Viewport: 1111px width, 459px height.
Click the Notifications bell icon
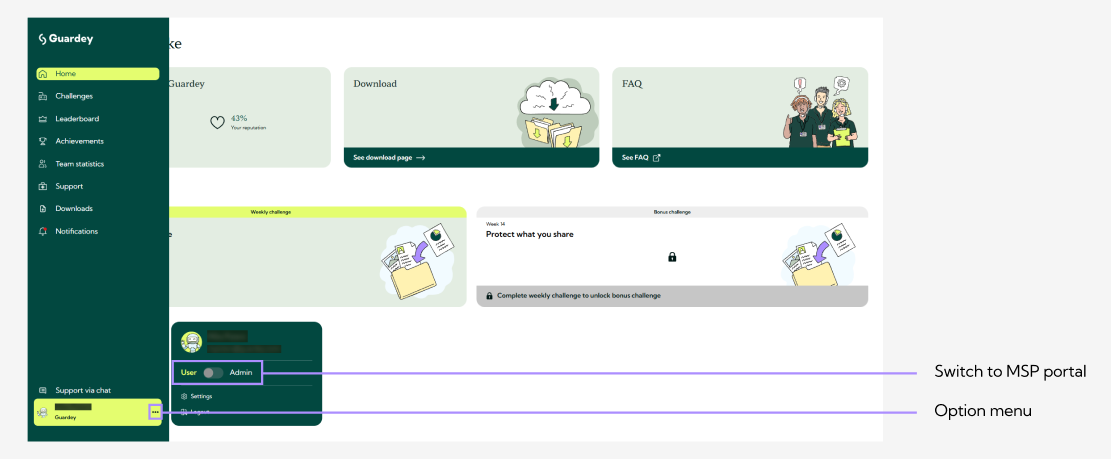click(42, 231)
